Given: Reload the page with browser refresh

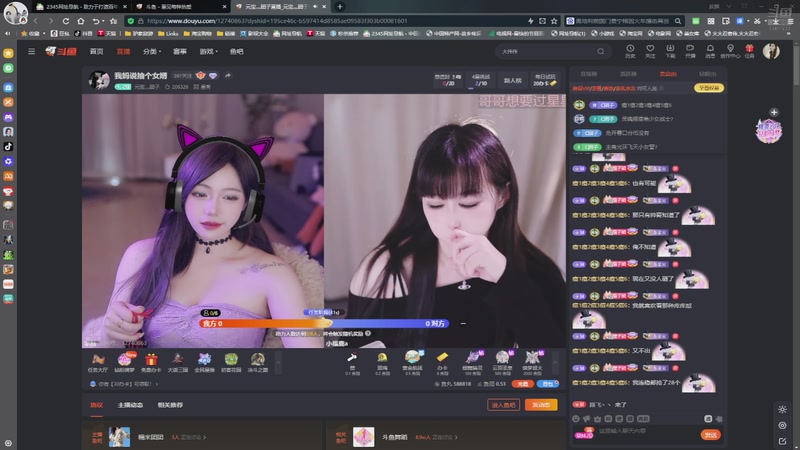Looking at the screenshot, I should [66, 21].
